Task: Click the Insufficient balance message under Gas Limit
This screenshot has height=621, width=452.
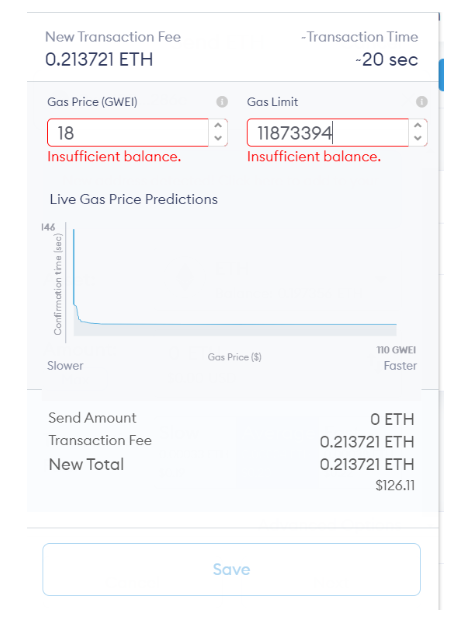Action: 314,157
